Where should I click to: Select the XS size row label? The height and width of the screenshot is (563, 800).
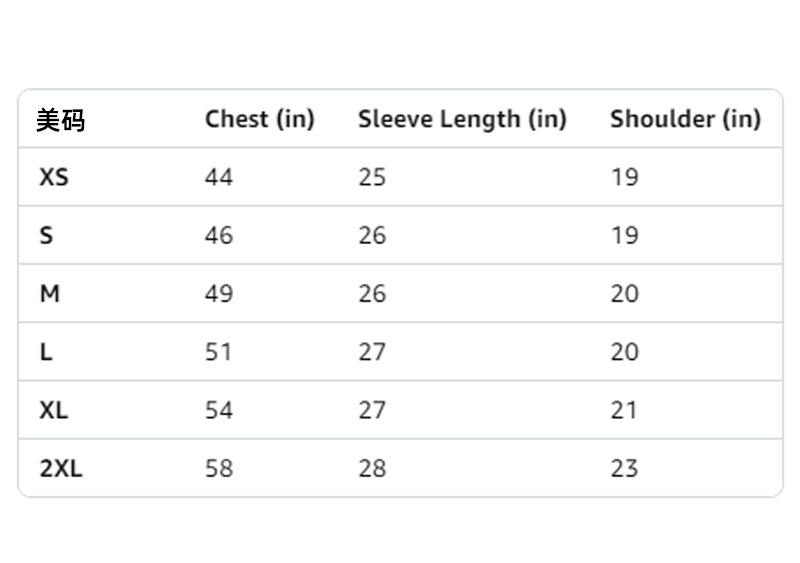pos(54,178)
